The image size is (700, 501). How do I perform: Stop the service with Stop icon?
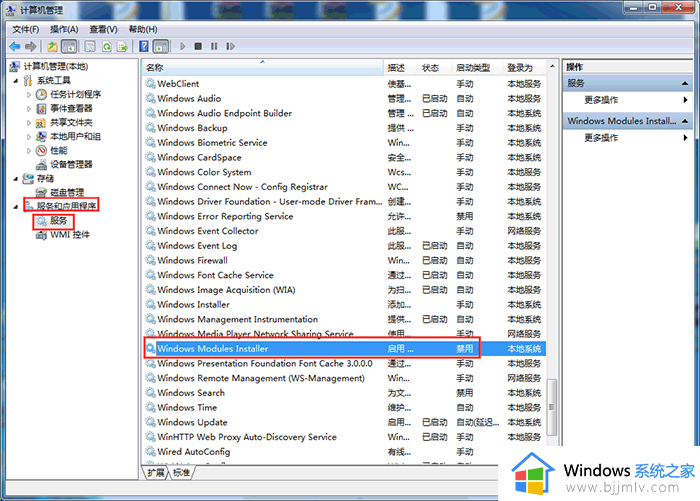pyautogui.click(x=198, y=46)
